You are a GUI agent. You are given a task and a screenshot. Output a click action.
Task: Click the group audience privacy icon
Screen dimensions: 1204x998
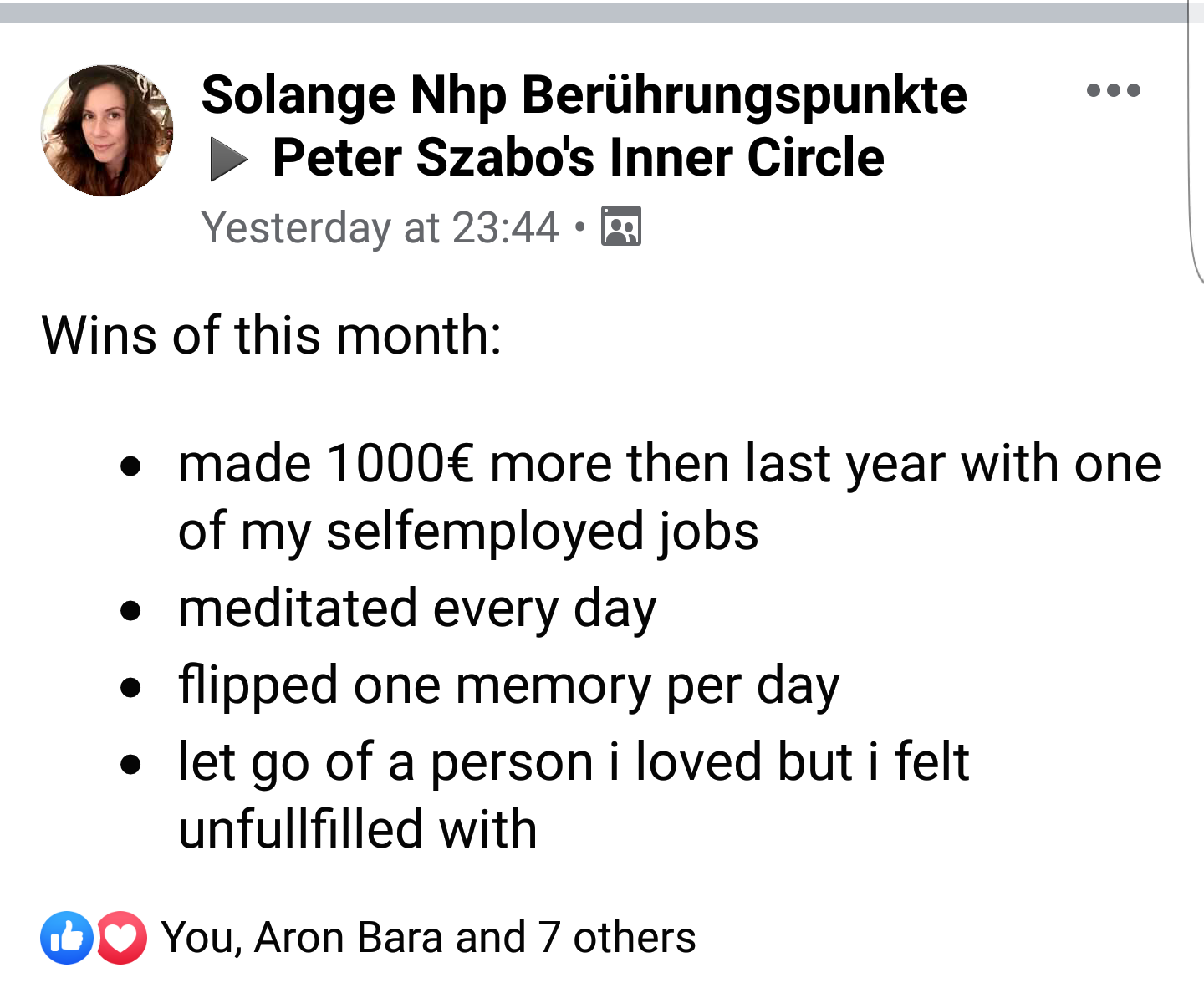click(x=621, y=227)
